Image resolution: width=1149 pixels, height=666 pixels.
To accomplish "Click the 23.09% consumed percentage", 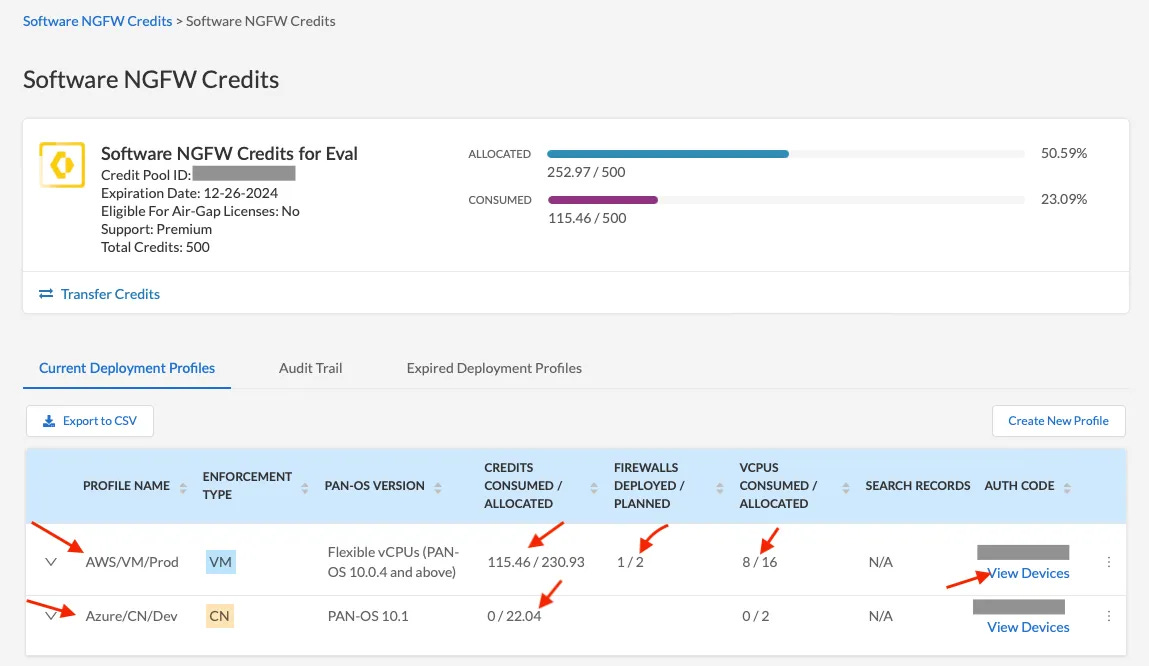I will 1064,199.
